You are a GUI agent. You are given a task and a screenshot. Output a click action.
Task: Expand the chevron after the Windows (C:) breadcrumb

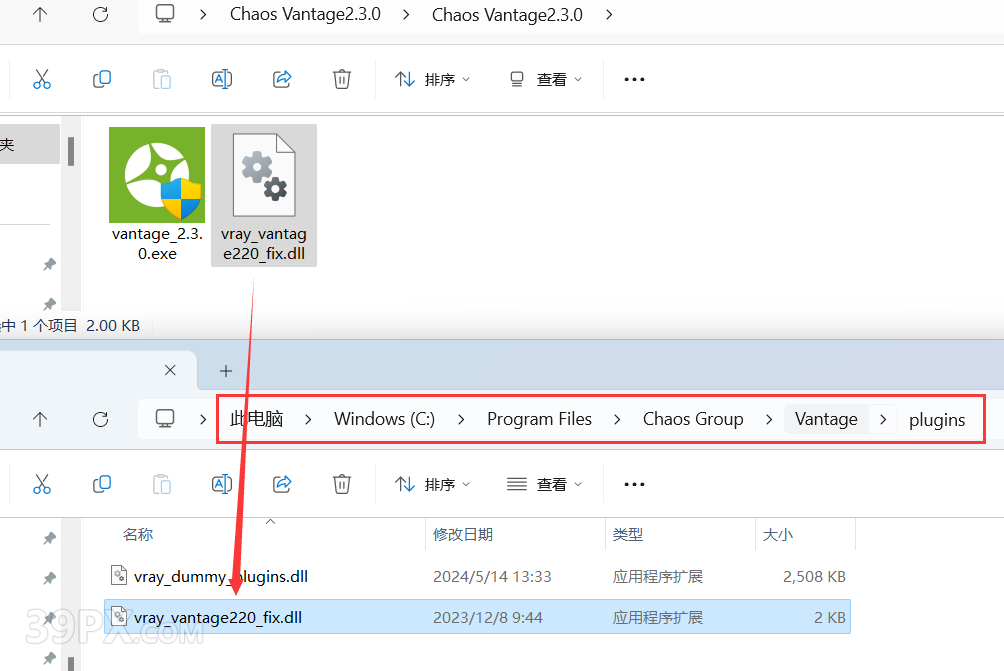[x=461, y=419]
